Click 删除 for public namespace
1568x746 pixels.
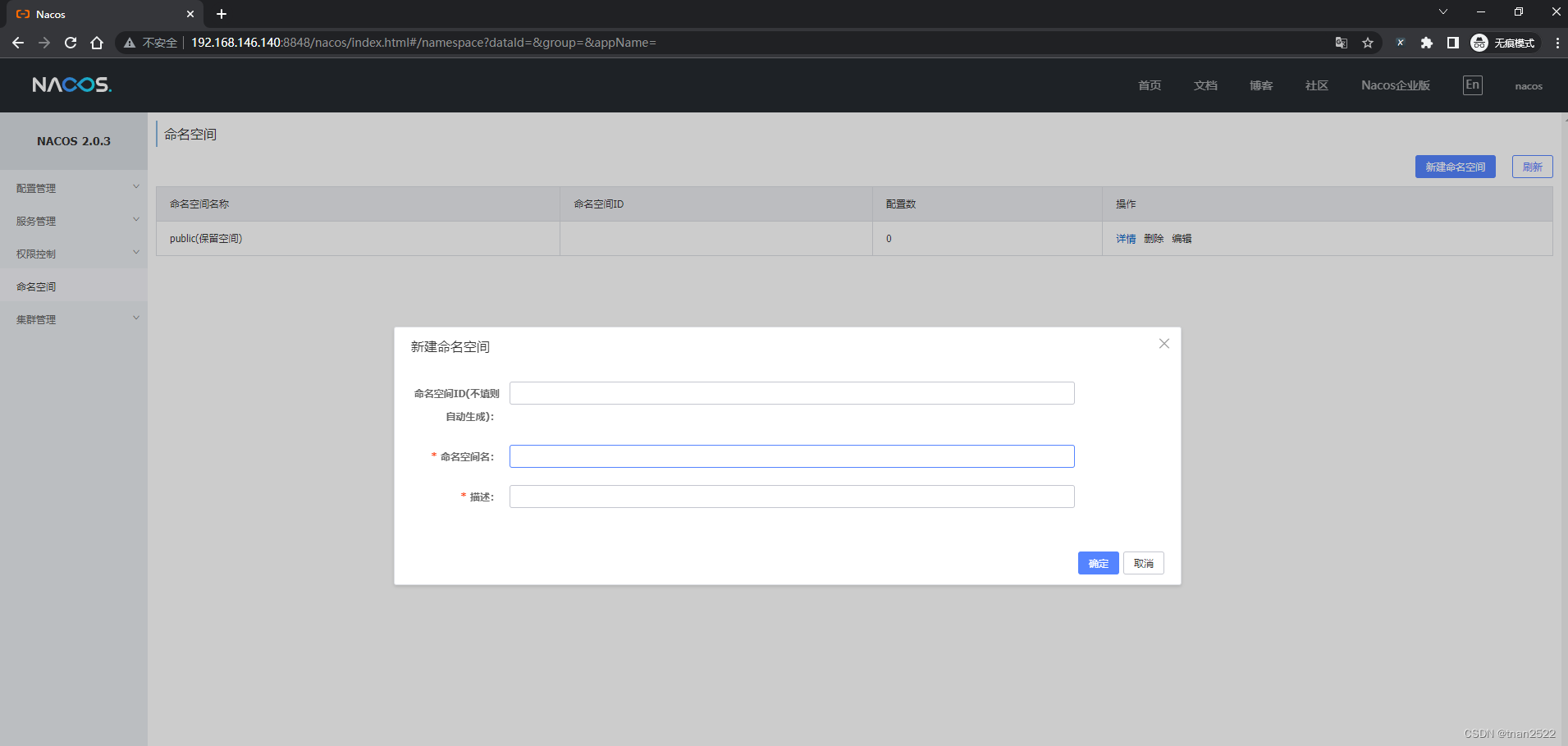1154,239
